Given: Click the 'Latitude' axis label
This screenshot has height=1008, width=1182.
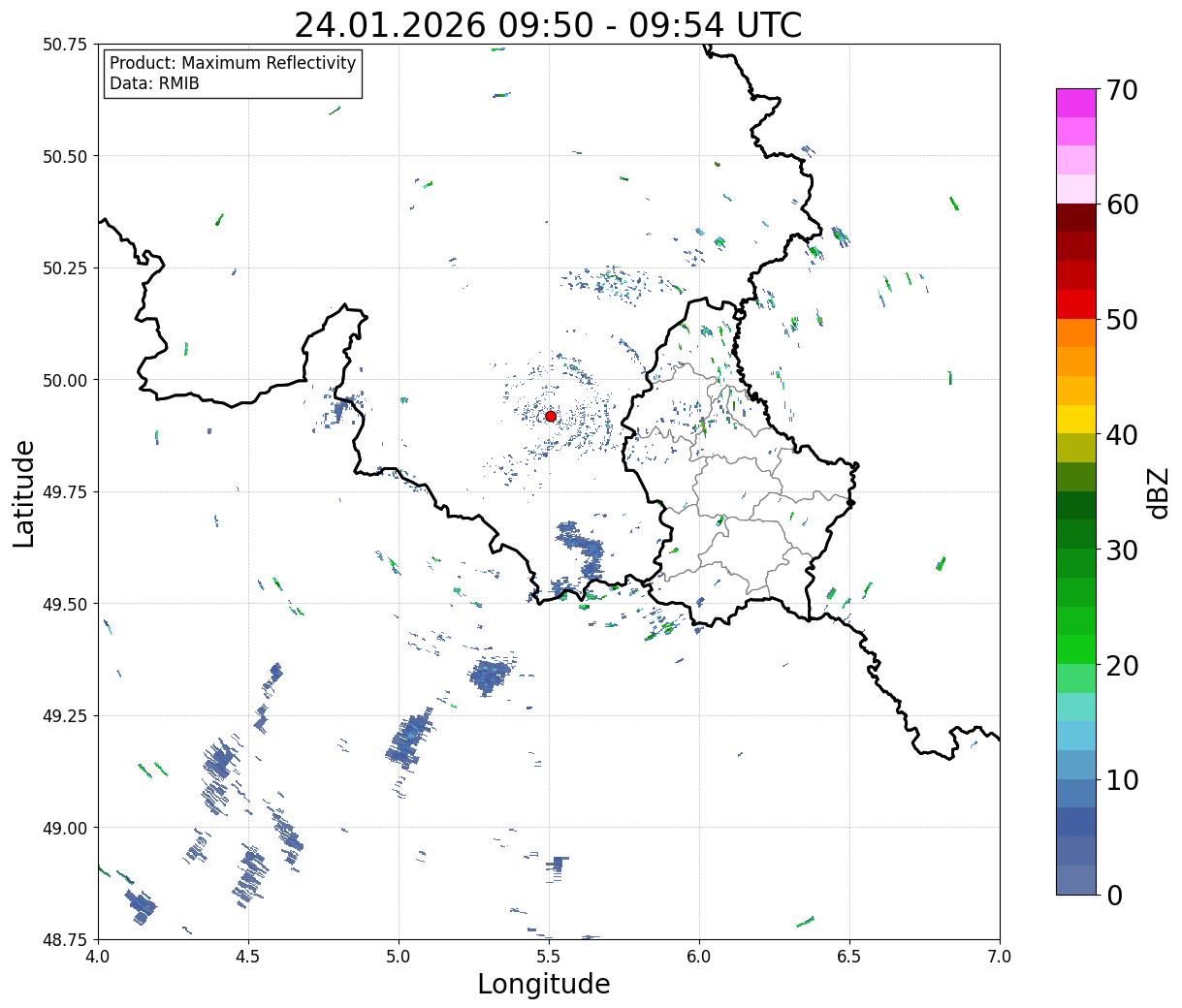Looking at the screenshot, I should tap(24, 492).
